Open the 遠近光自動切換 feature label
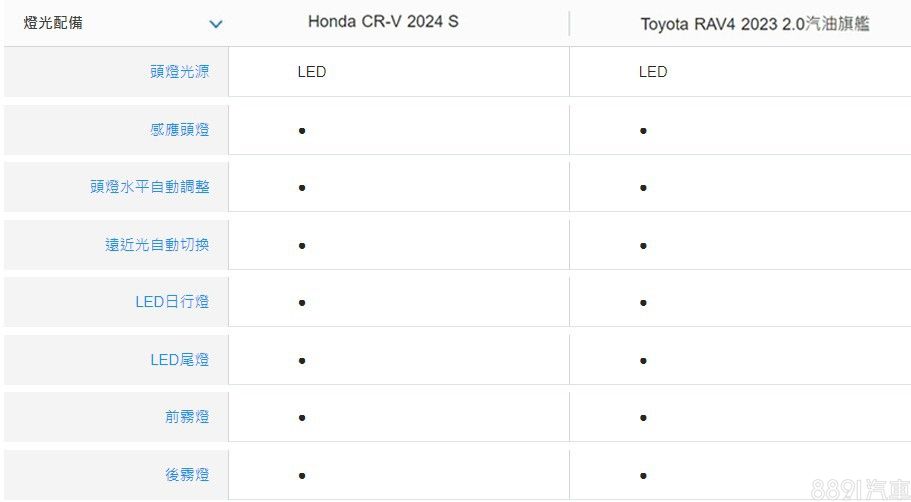The height and width of the screenshot is (502, 911). (x=158, y=245)
